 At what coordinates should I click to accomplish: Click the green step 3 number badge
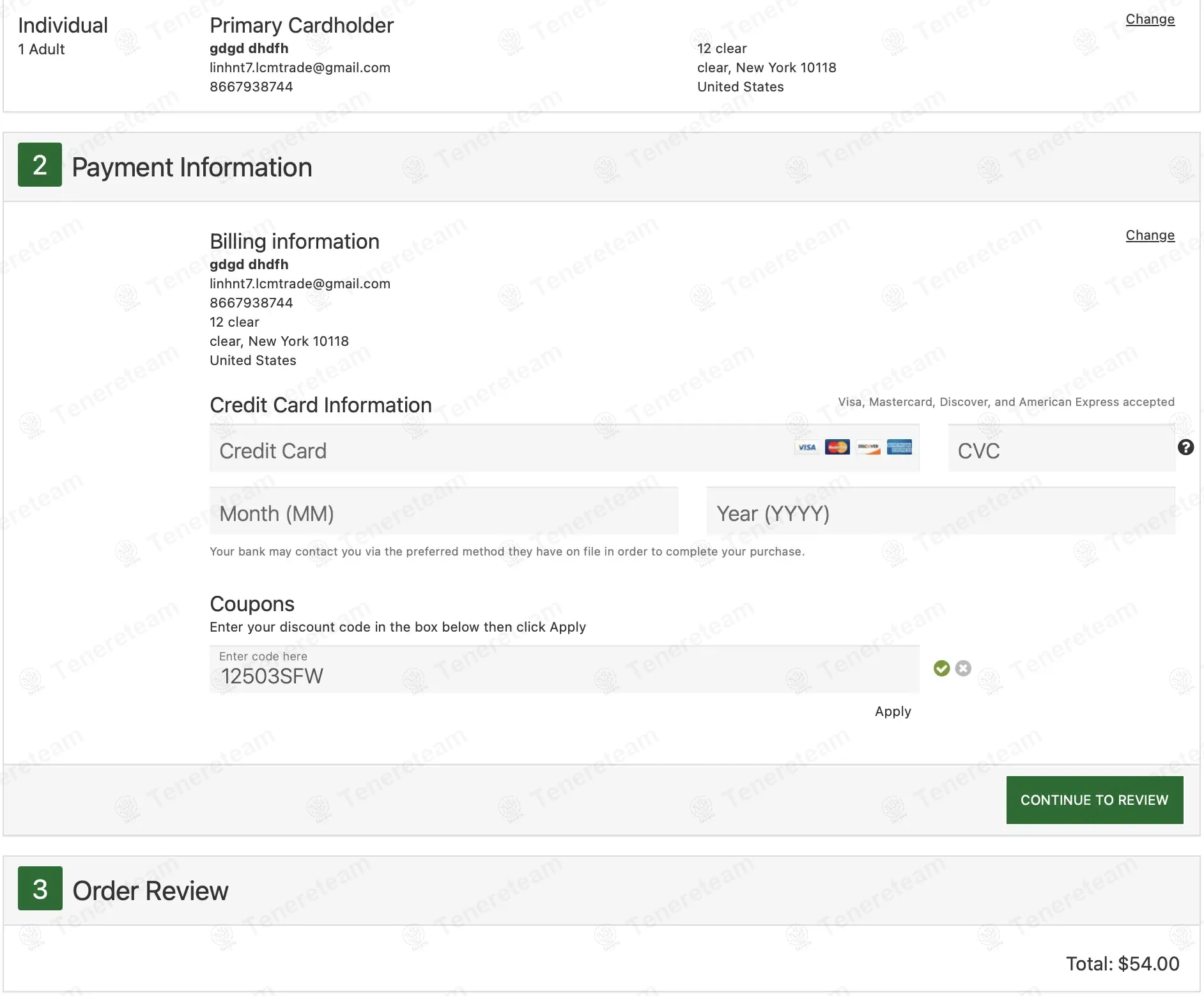tap(40, 889)
